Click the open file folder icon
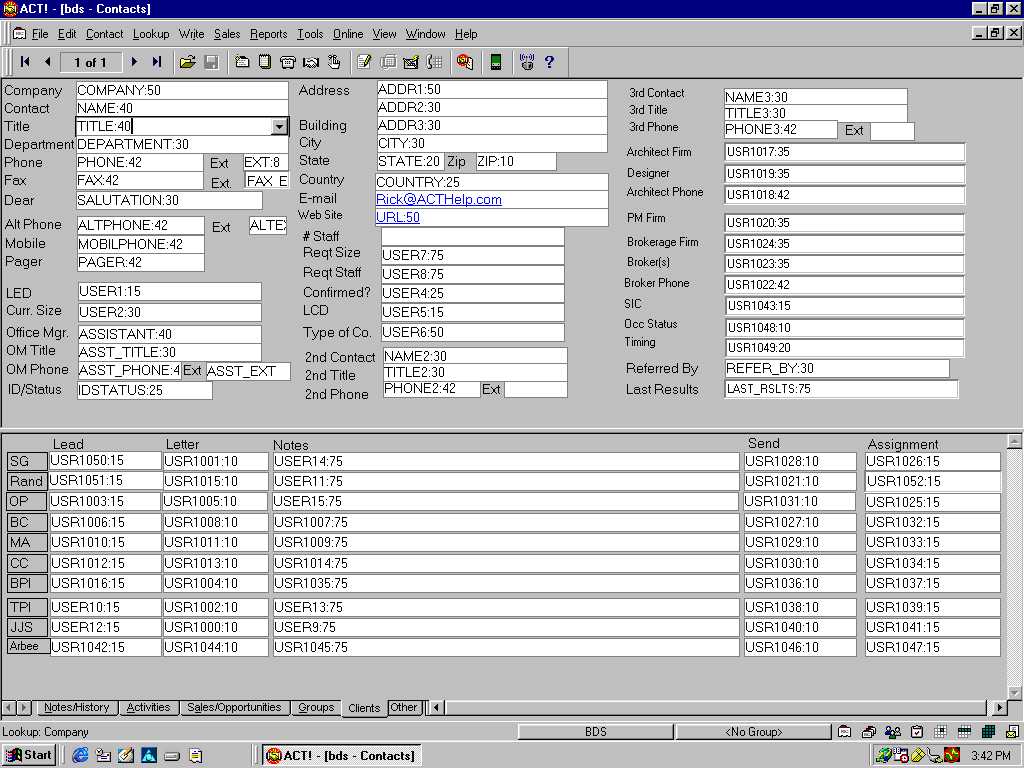 pos(187,62)
